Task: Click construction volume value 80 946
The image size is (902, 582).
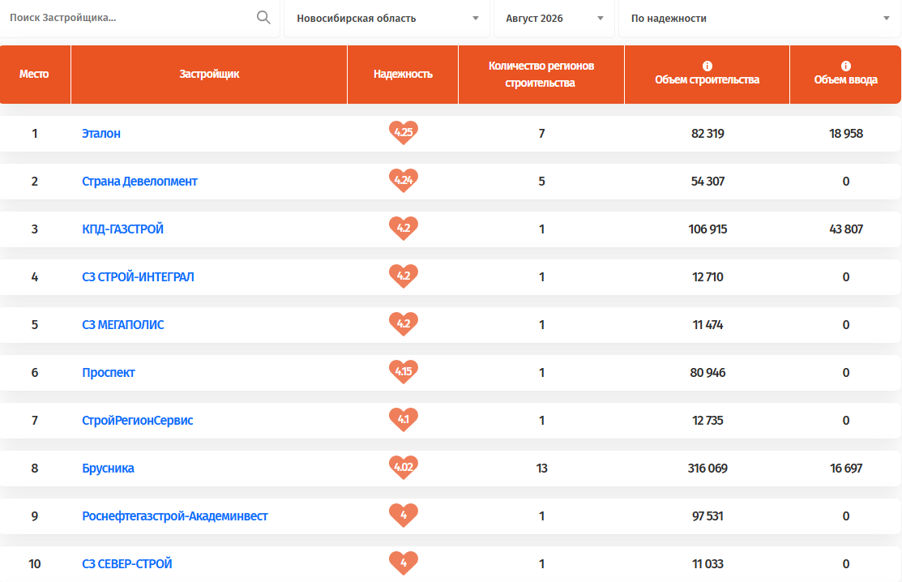Action: click(x=708, y=372)
